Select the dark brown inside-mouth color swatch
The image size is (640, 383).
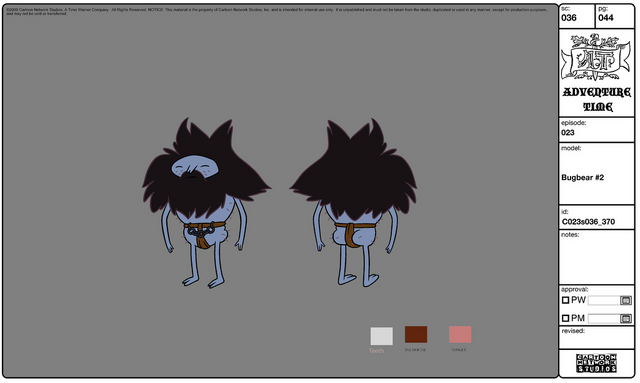pos(416,334)
